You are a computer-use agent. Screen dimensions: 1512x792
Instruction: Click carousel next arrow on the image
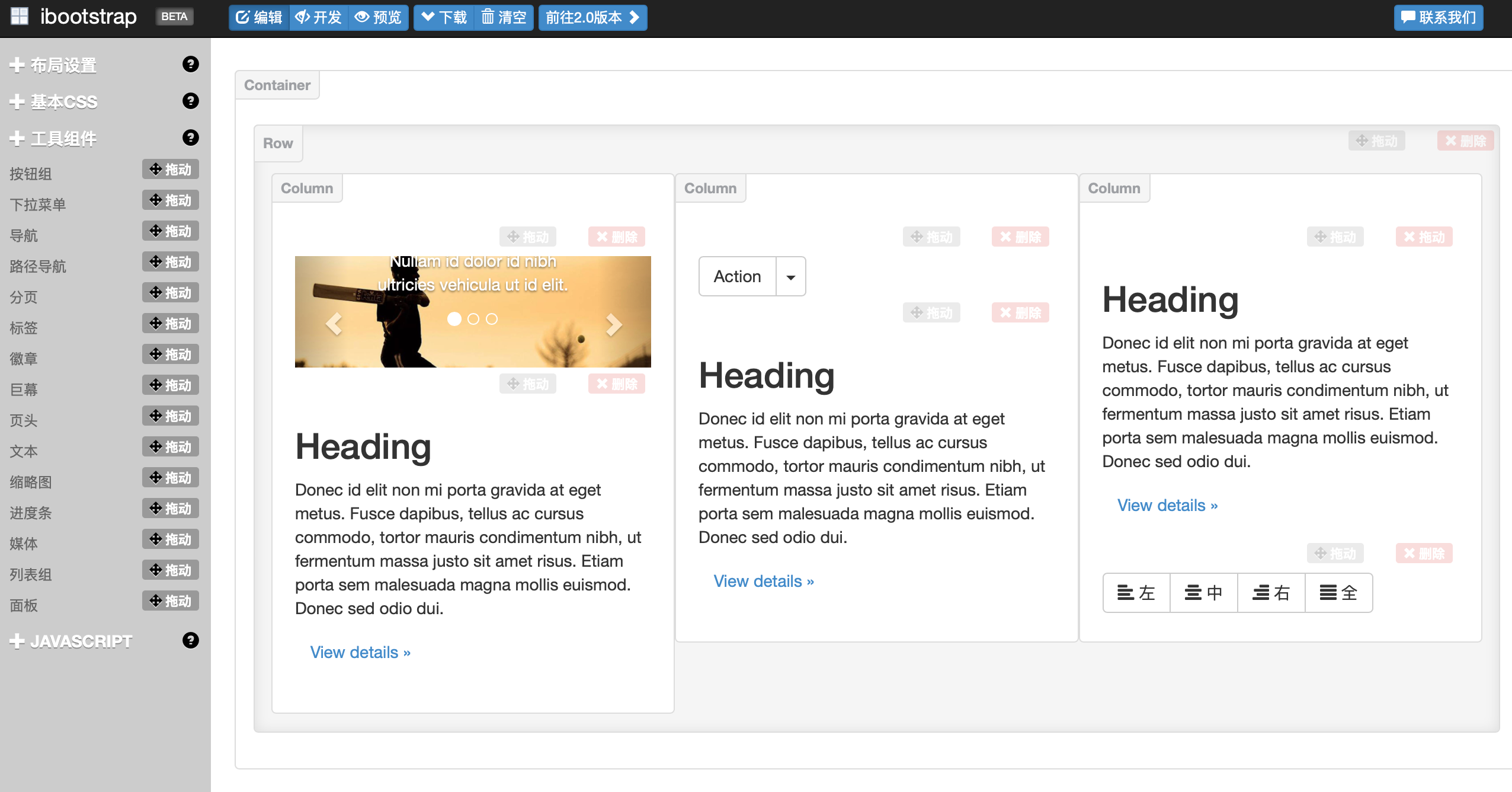click(x=614, y=324)
